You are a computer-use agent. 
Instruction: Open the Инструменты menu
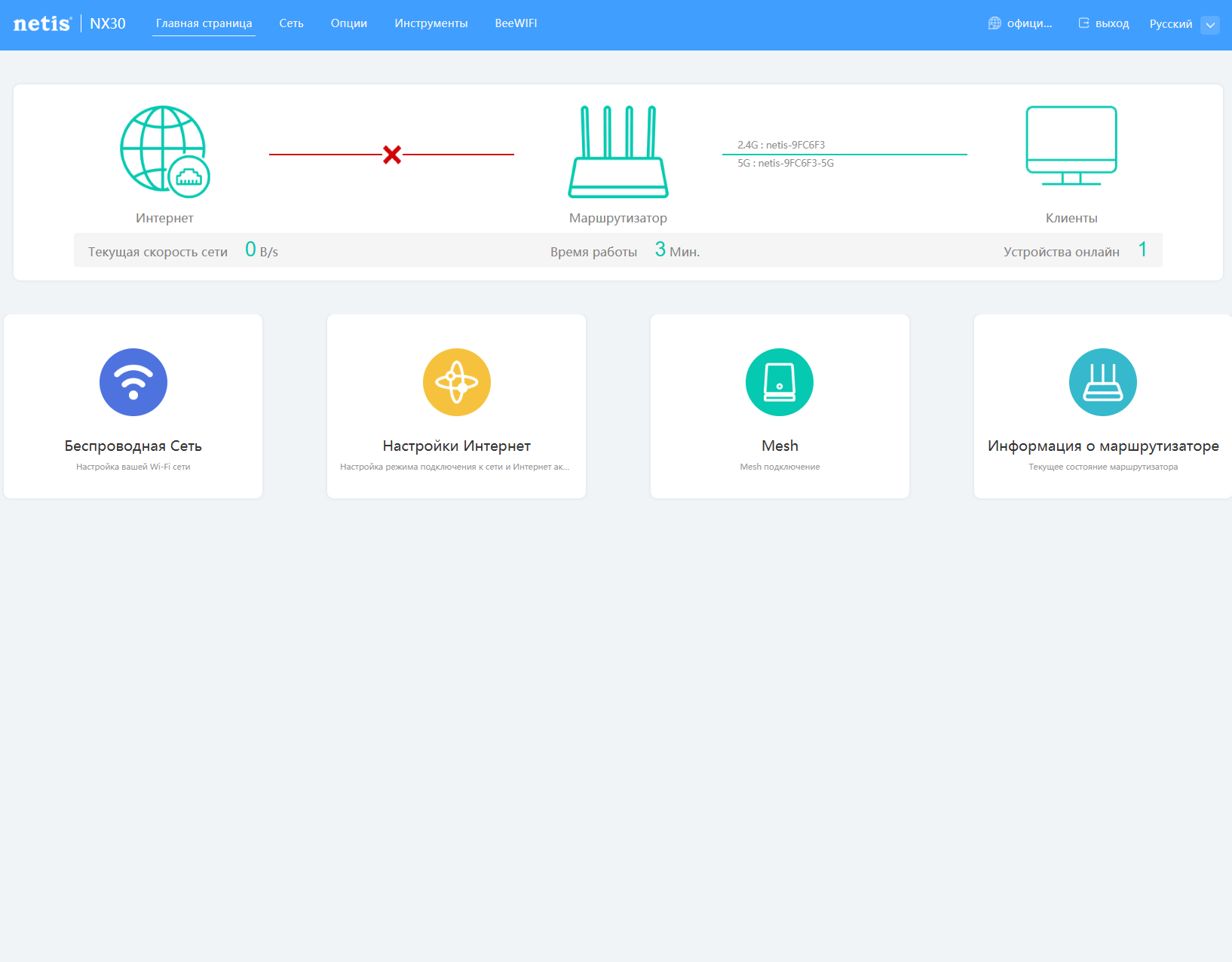[431, 23]
